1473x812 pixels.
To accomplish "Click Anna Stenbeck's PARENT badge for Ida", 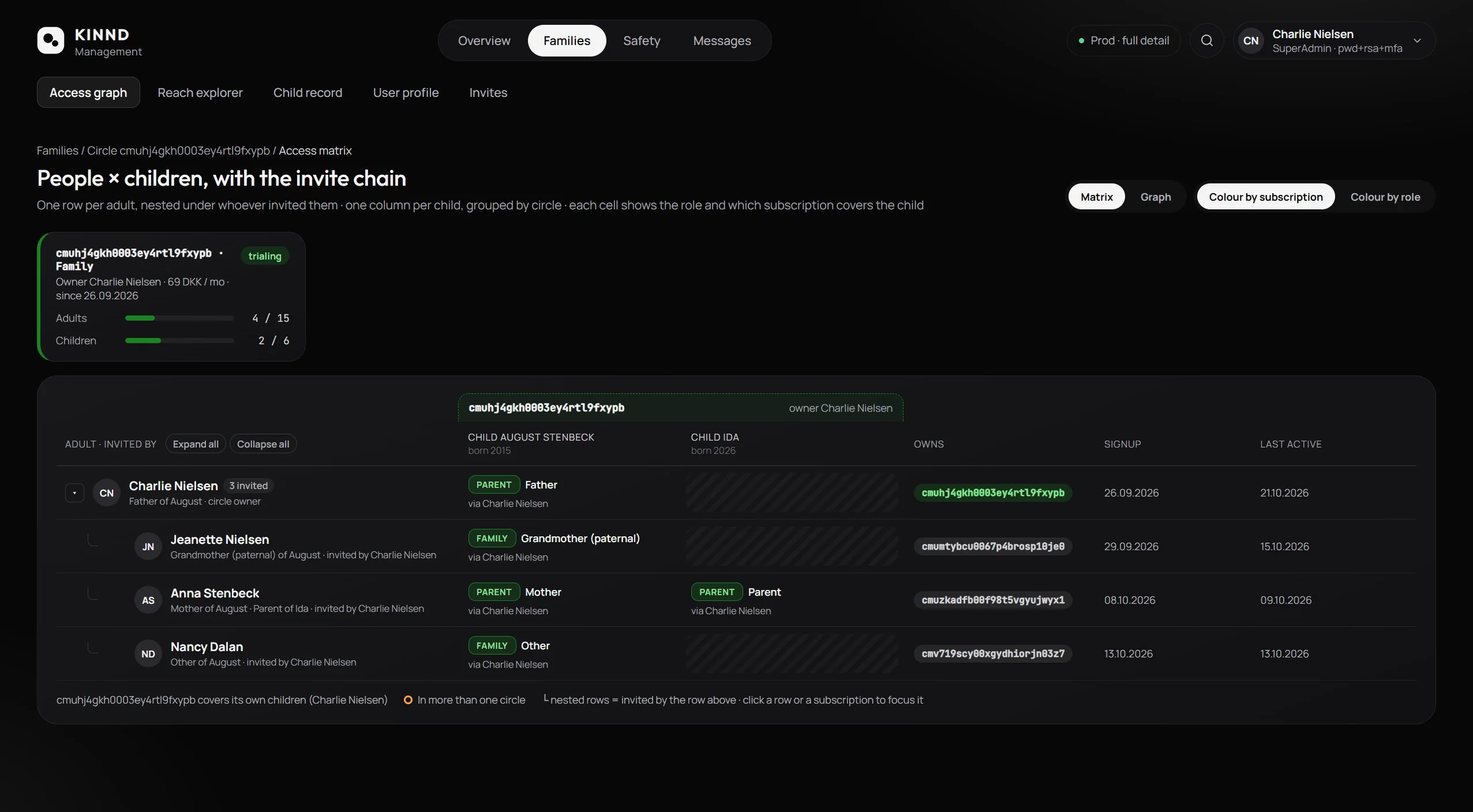I will [717, 592].
